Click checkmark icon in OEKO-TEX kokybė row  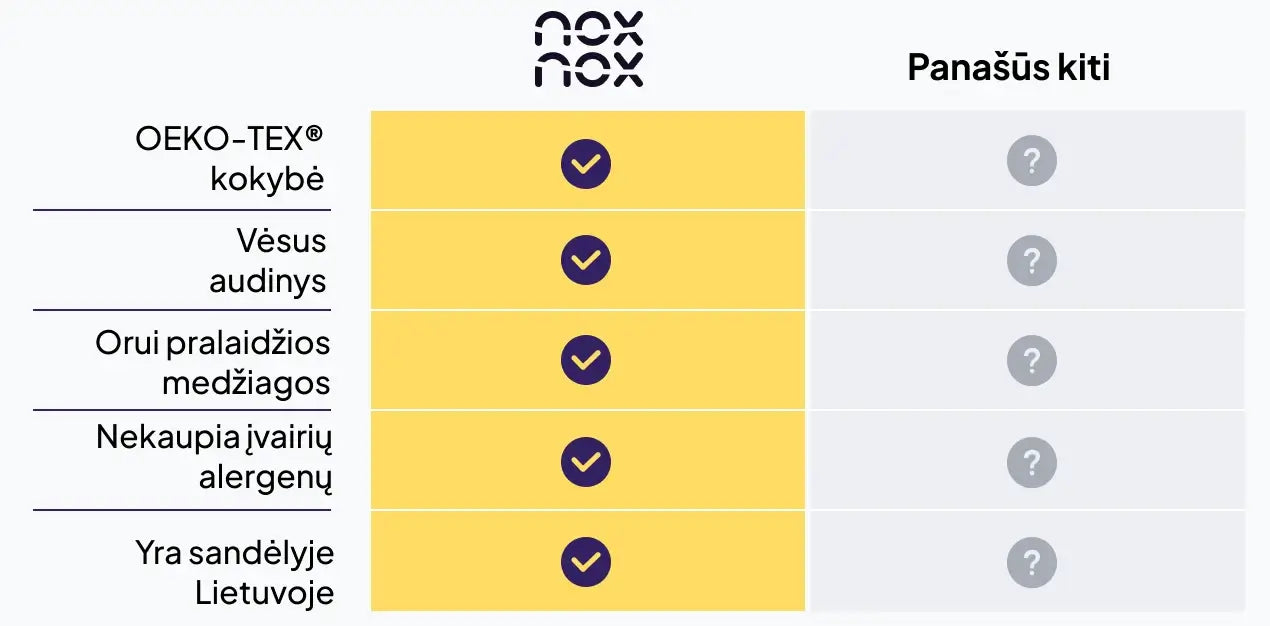click(586, 165)
